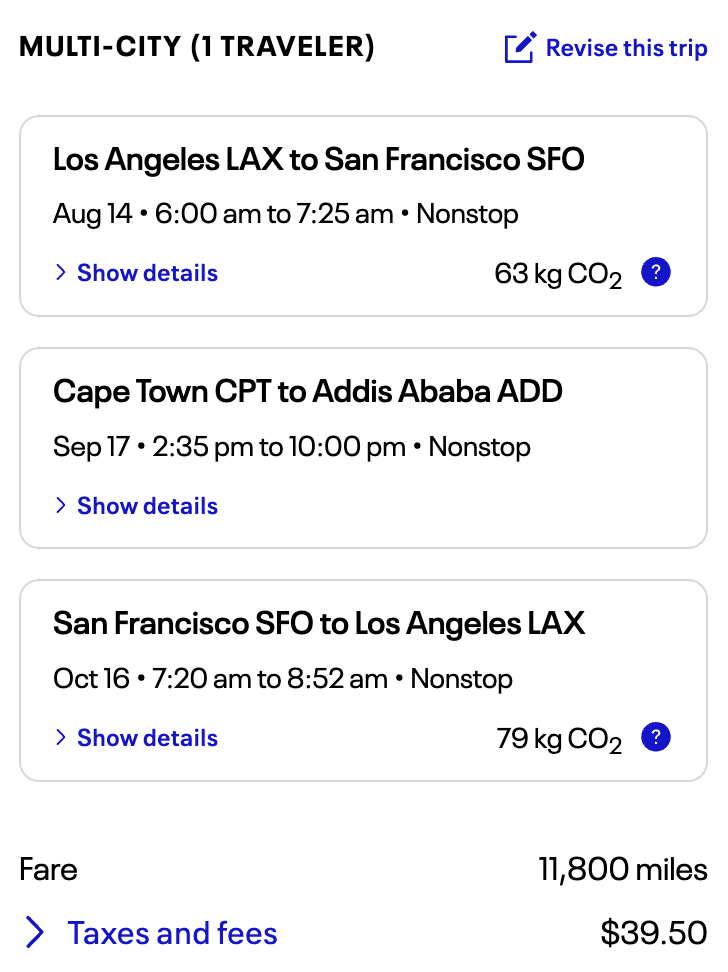Viewport: 728px width, 972px height.
Task: Open the Revise this trip link text
Action: pos(626,48)
